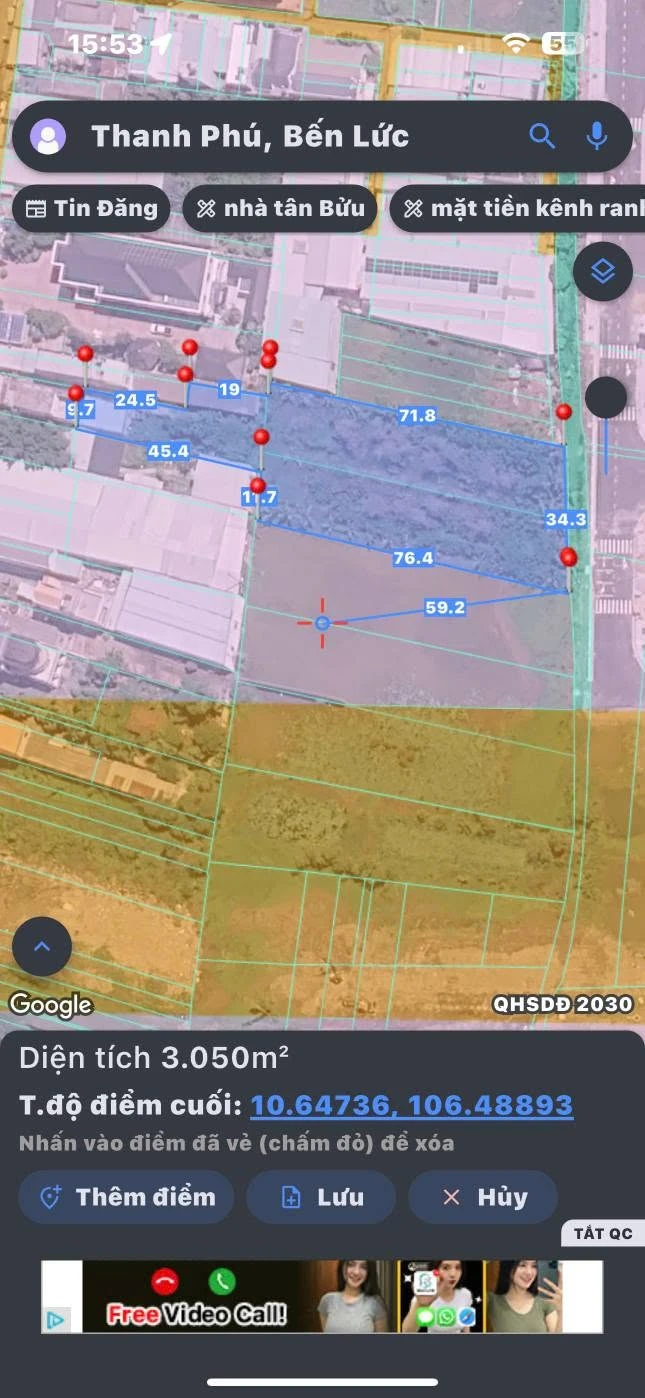Image resolution: width=645 pixels, height=1398 pixels.
Task: Open the Free Video Call ad banner
Action: click(322, 1296)
